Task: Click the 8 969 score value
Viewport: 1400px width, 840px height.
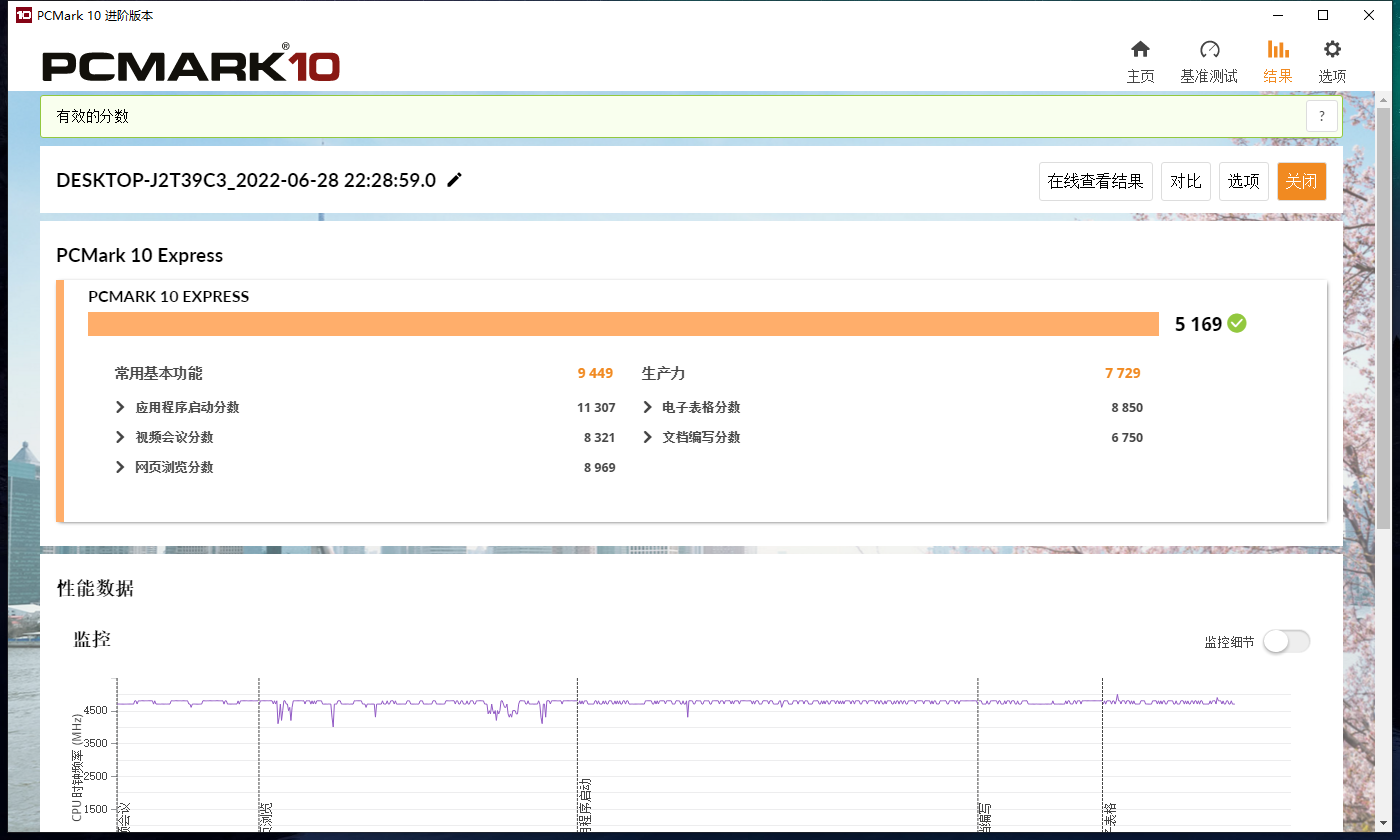Action: coord(600,468)
